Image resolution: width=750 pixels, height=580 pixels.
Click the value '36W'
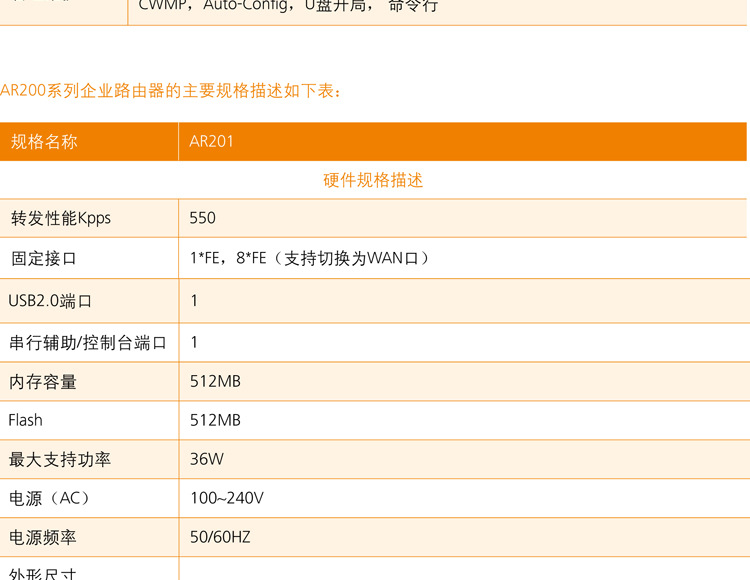coord(207,460)
